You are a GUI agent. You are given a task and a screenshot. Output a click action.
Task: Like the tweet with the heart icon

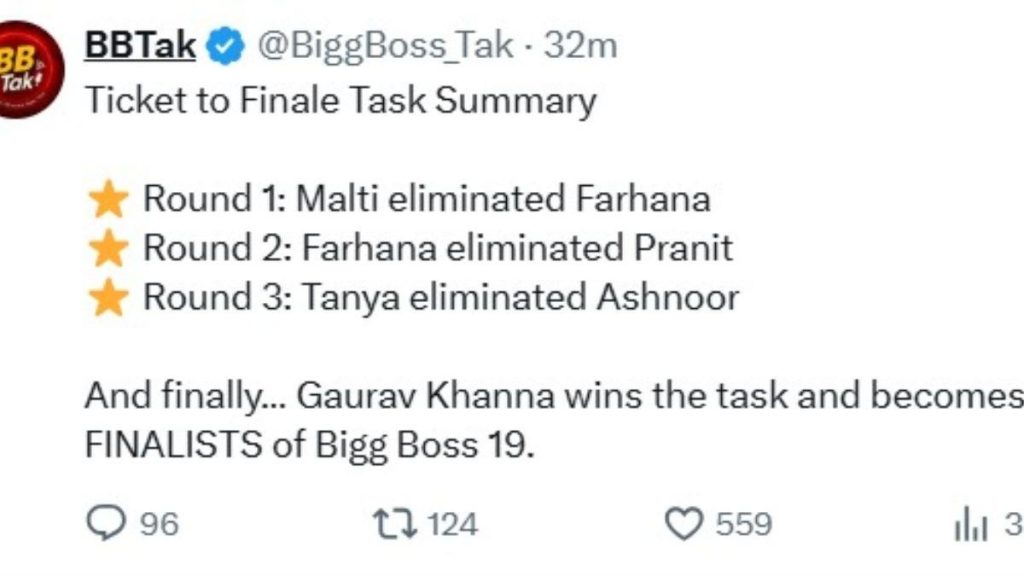coord(683,524)
